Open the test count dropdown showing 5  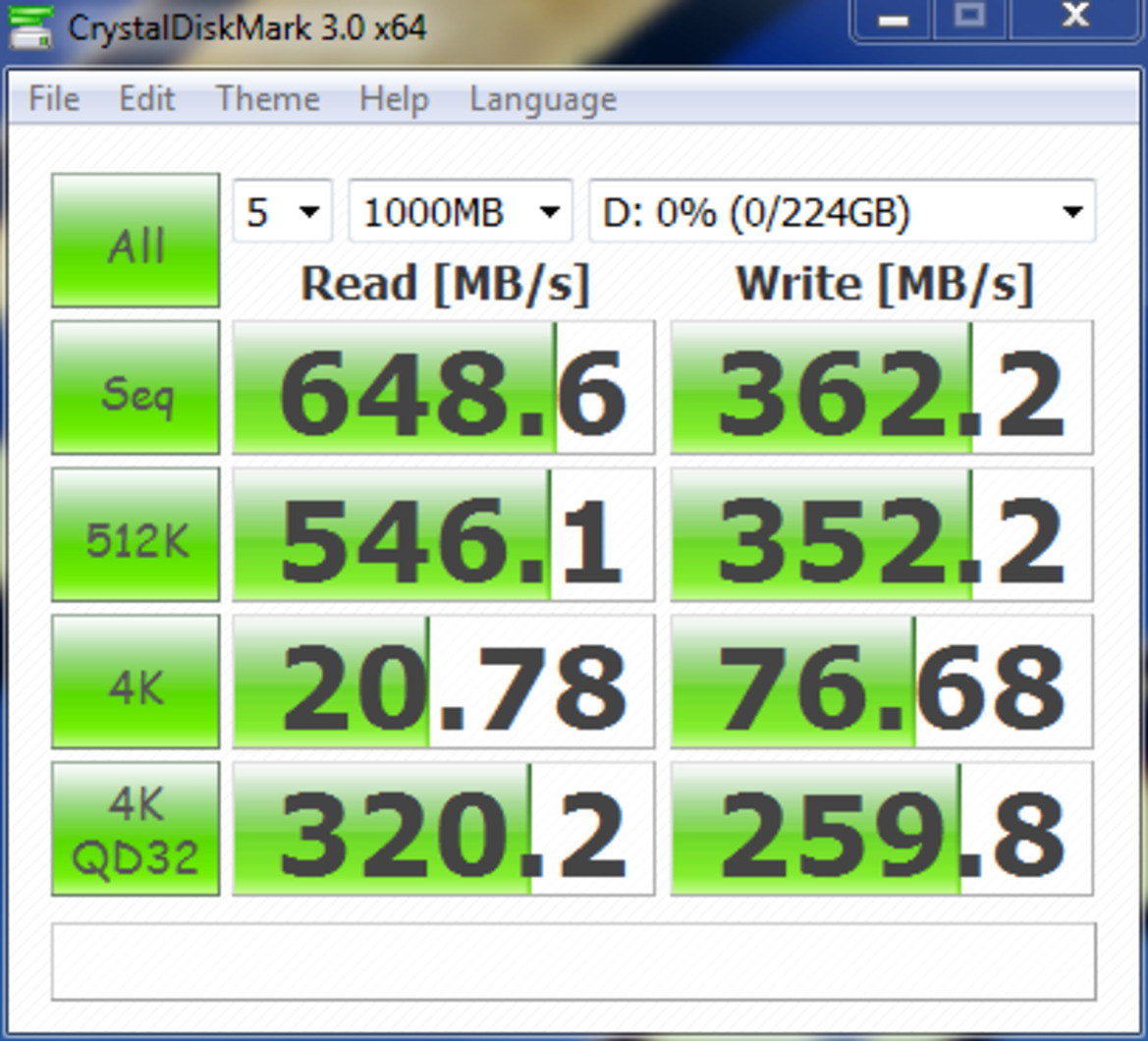coord(283,211)
